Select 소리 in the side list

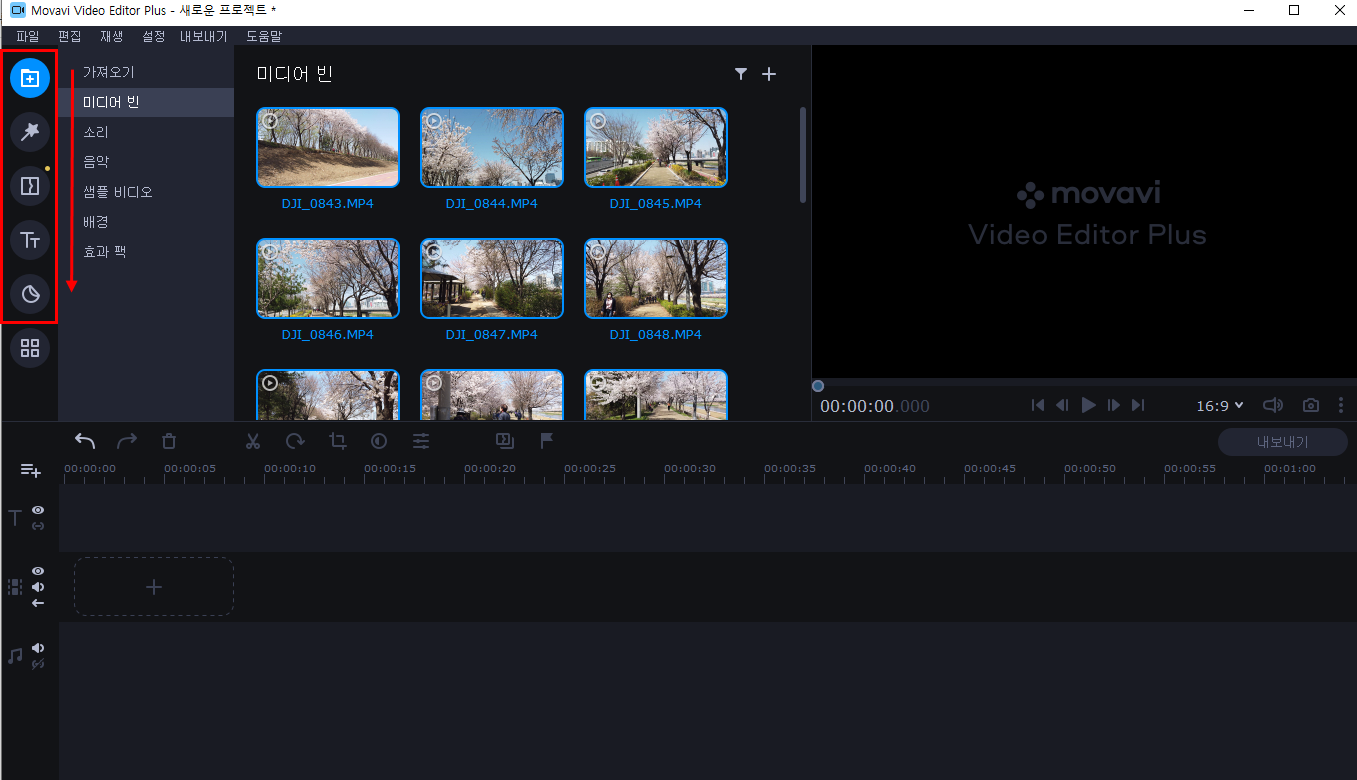[146, 132]
